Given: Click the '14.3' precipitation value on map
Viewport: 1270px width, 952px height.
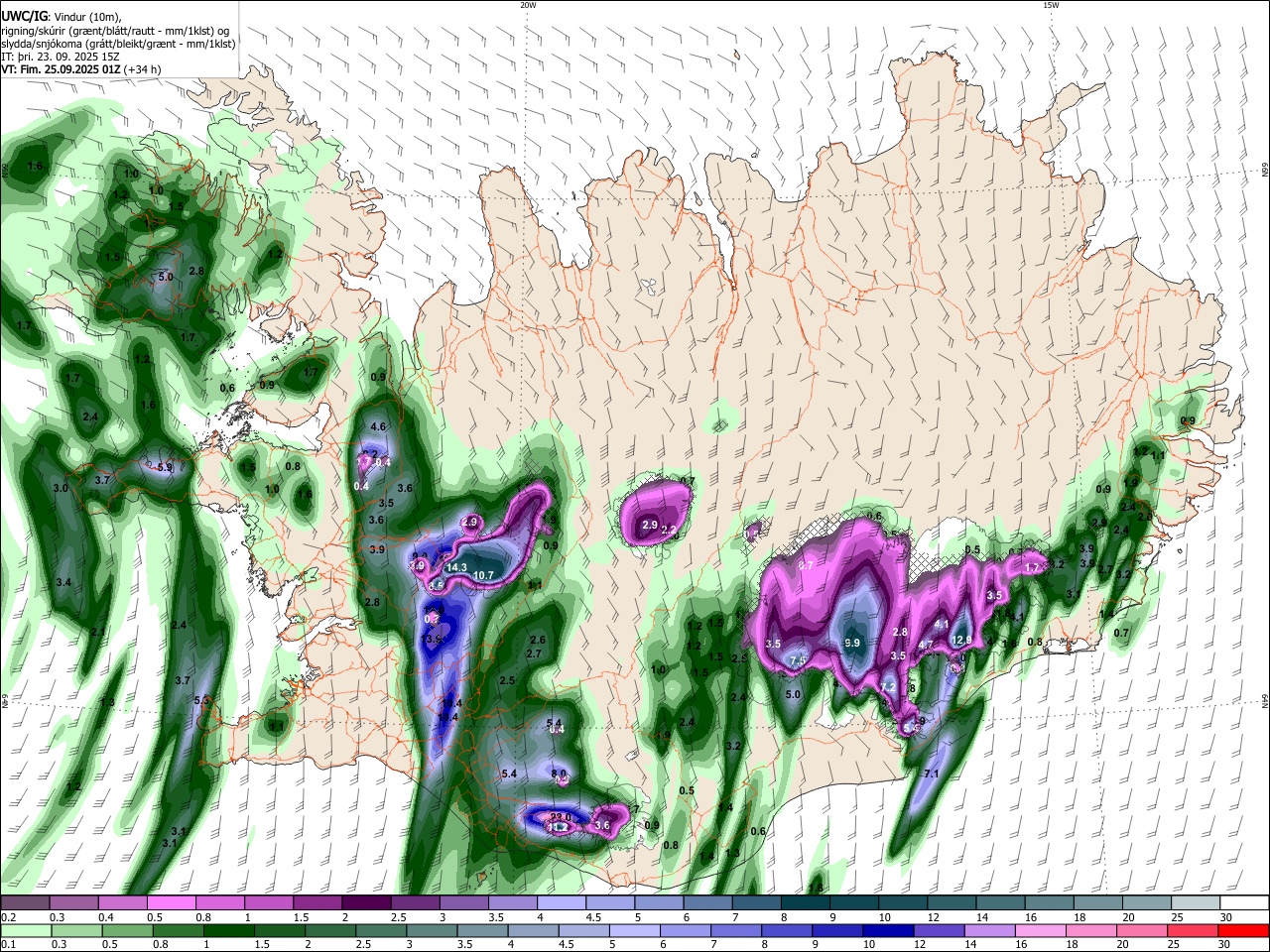Looking at the screenshot, I should point(456,567).
